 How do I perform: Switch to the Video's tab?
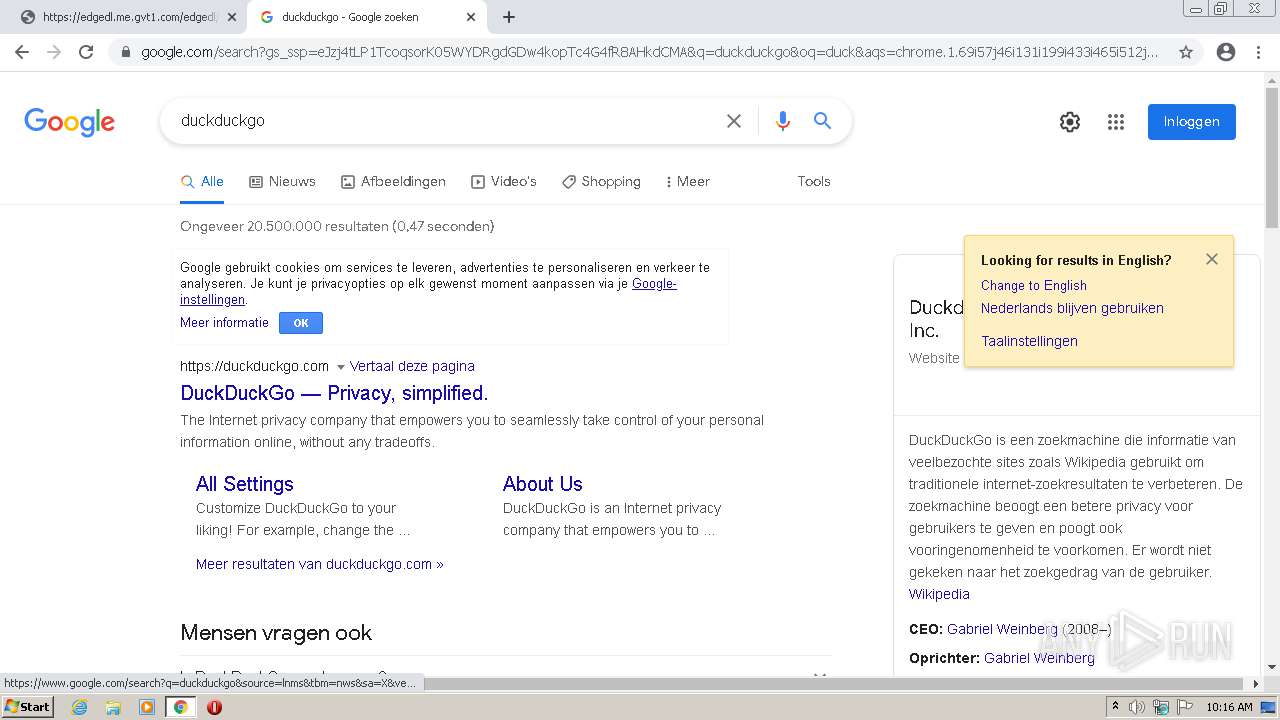pos(504,182)
